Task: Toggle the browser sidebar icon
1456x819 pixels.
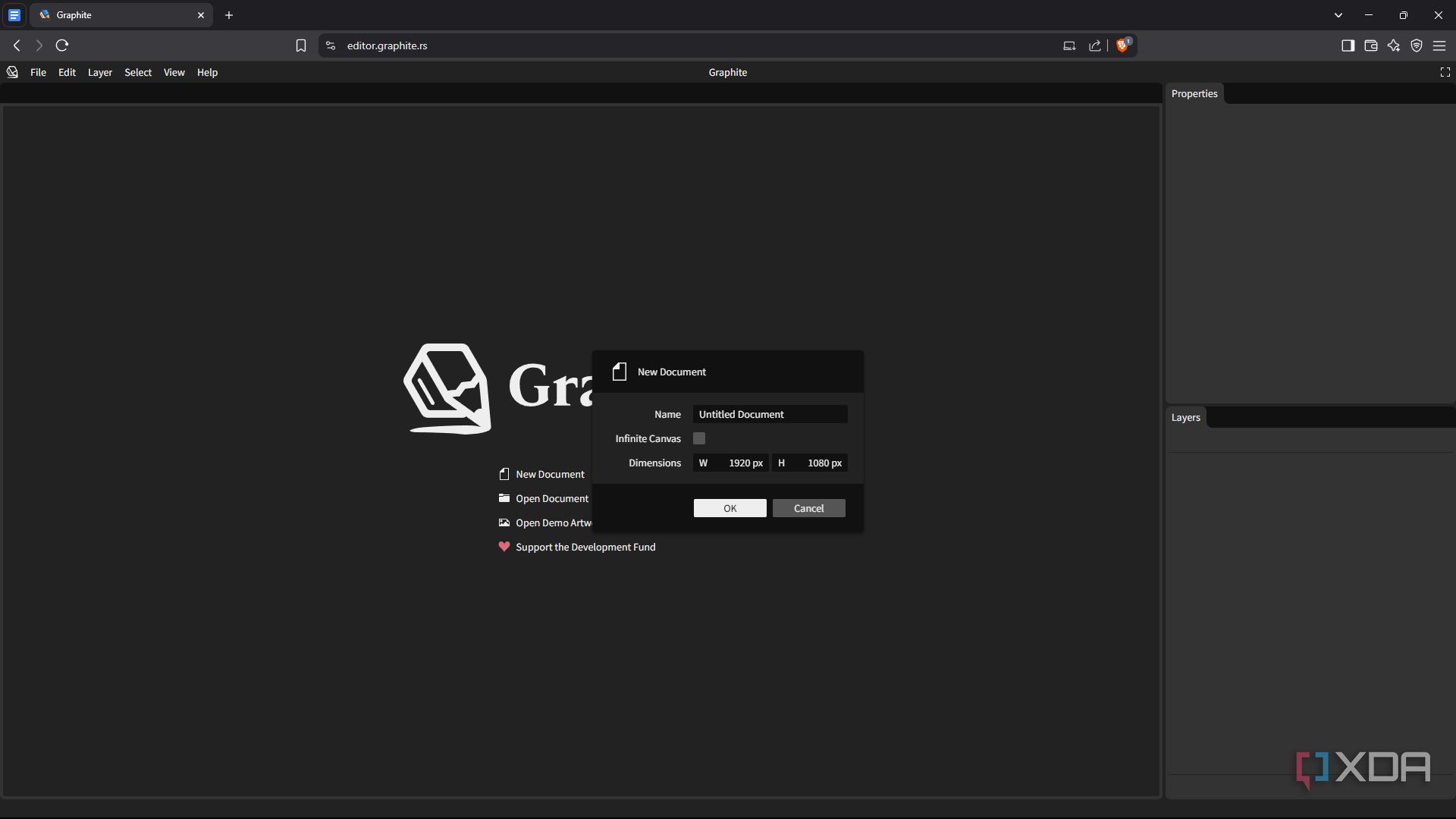Action: [x=1348, y=45]
